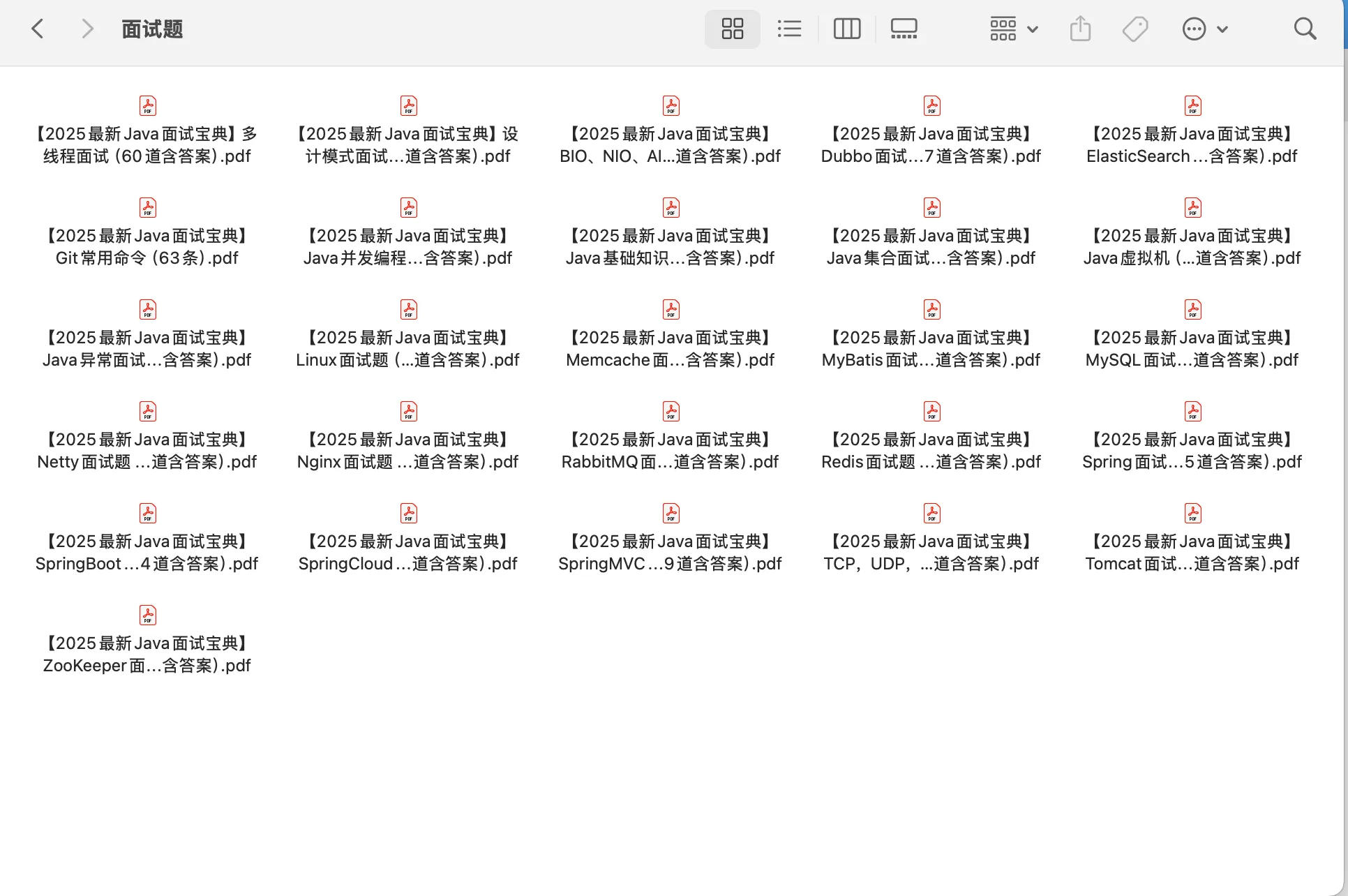Select the 多线程面试 (60道含答案) PDF icon
The width and height of the screenshot is (1348, 896).
tap(147, 105)
